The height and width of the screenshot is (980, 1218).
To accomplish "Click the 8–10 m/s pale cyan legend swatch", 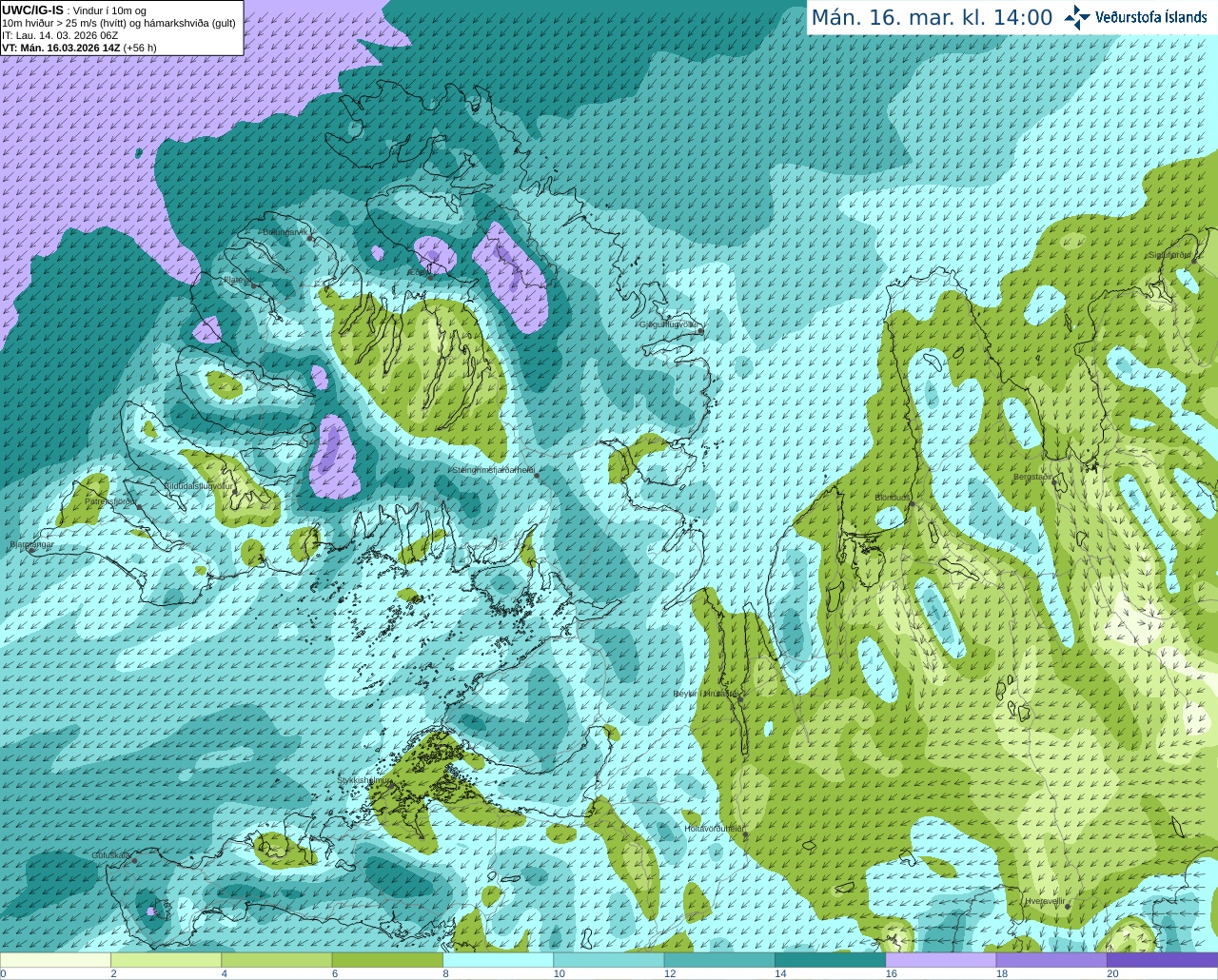I will (498, 960).
